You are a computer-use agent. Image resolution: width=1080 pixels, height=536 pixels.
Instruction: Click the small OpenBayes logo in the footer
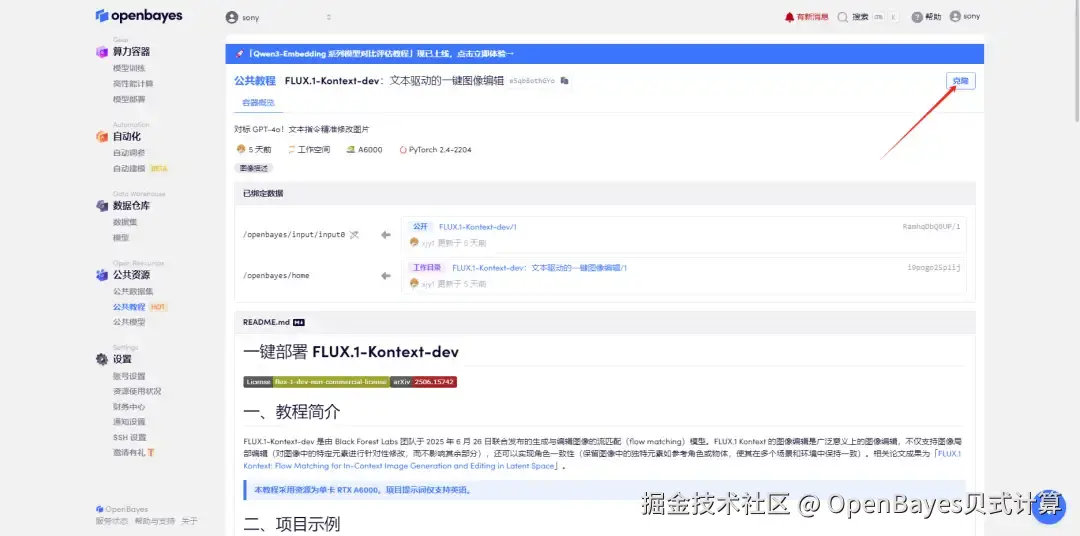tap(99, 509)
